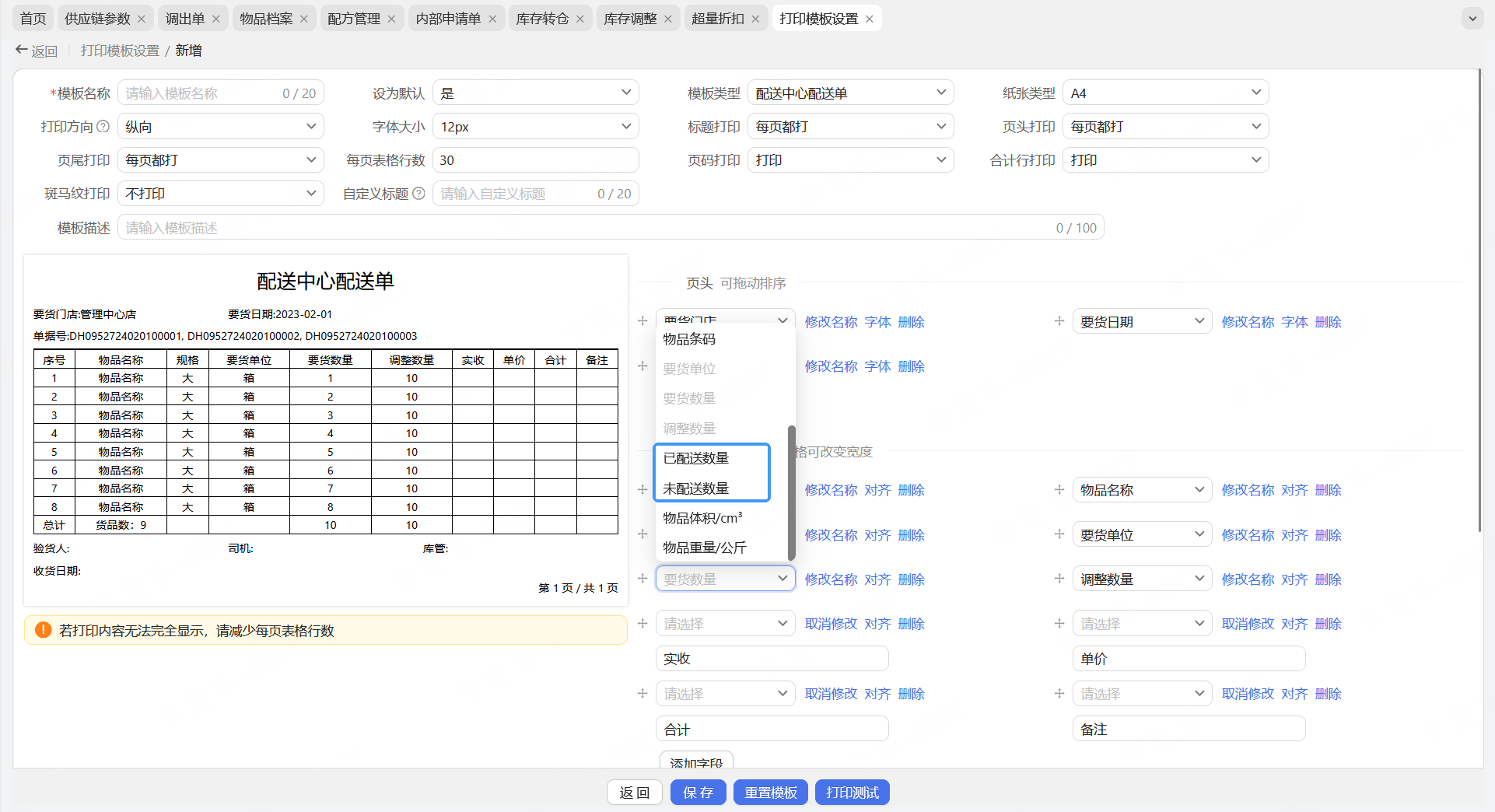Screen dimensions: 1495x812
Task: Click the 返回 back arrow link
Action: point(37,51)
